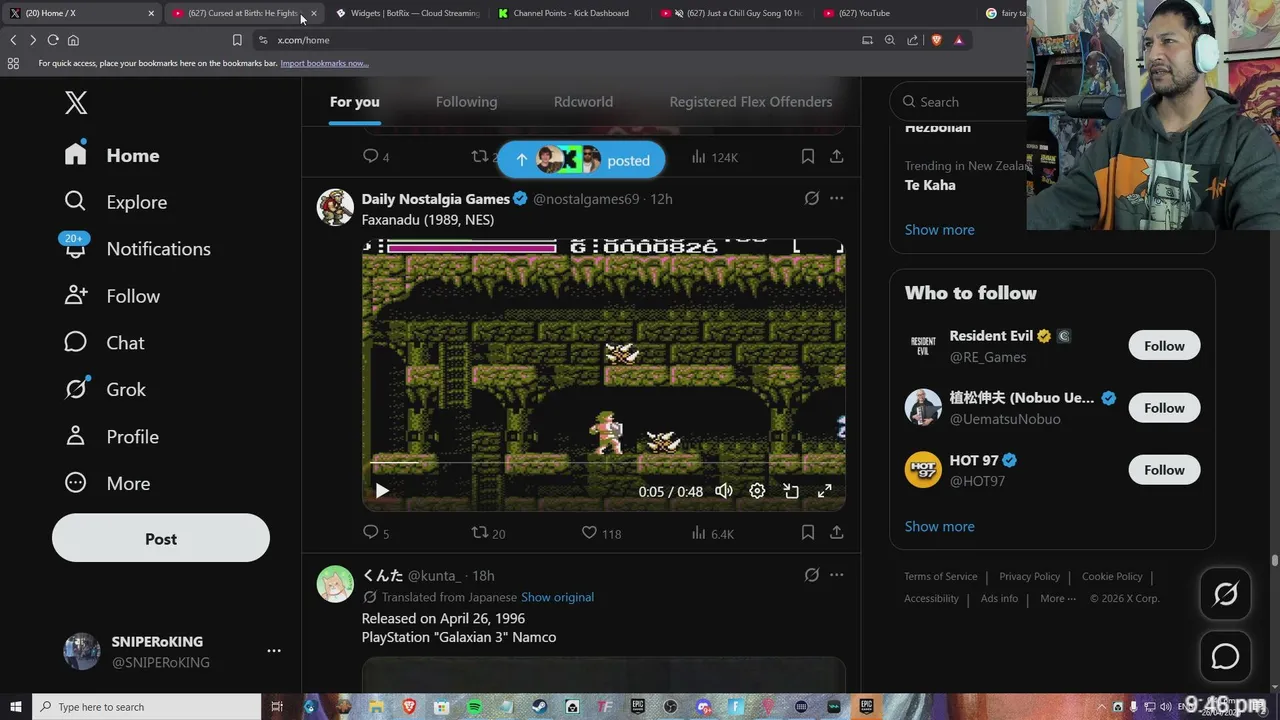Share the Faxanadu post
The height and width of the screenshot is (720, 1280).
tap(836, 533)
